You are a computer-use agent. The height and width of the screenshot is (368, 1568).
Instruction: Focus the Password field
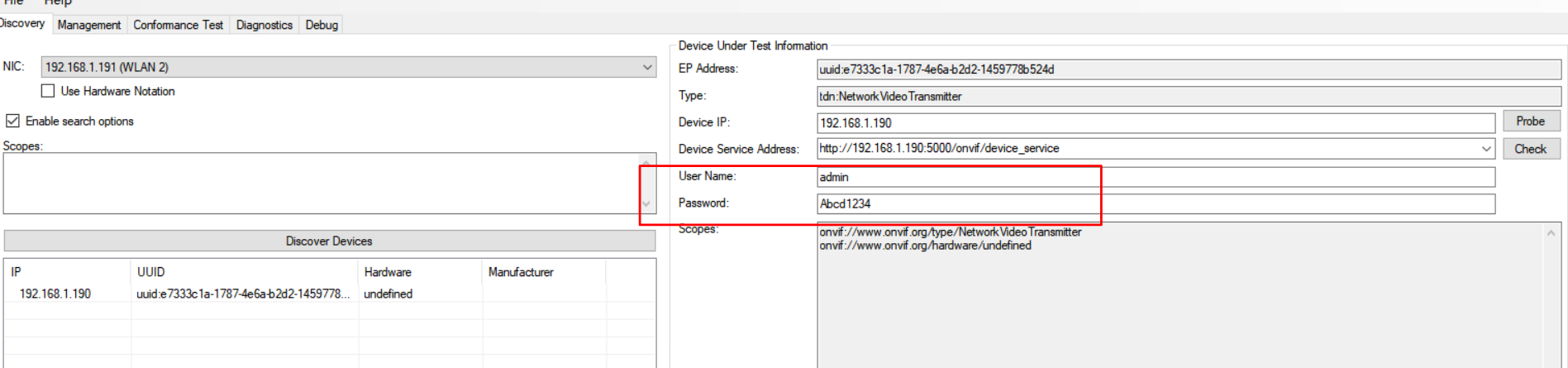tap(1156, 203)
